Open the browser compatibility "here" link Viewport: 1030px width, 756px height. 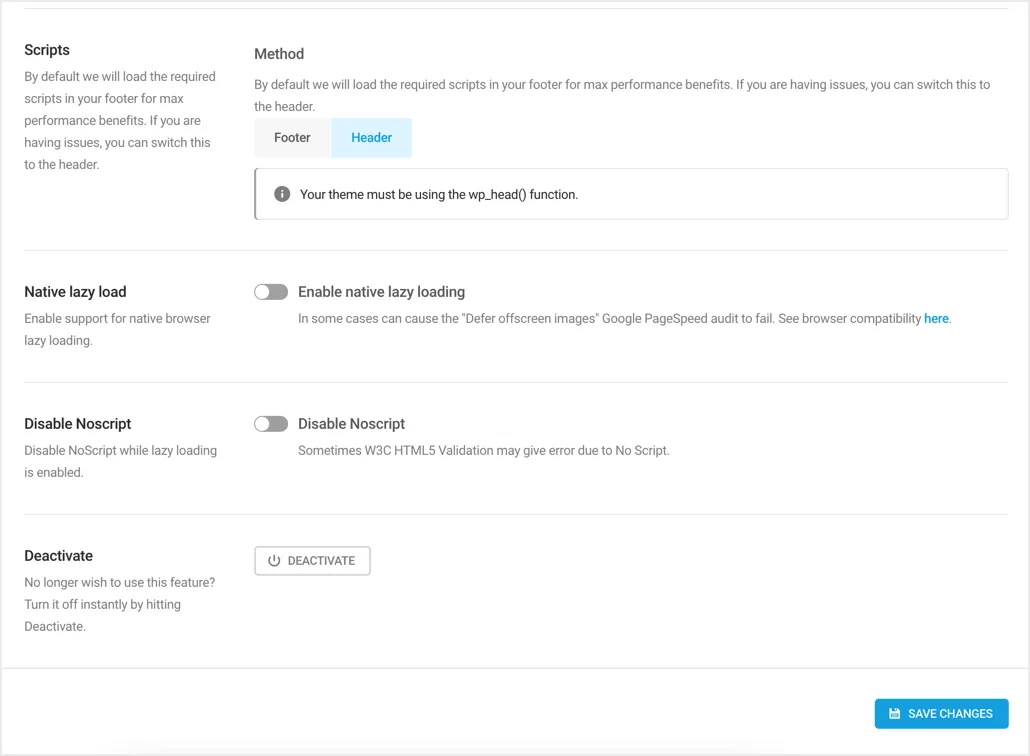[936, 319]
